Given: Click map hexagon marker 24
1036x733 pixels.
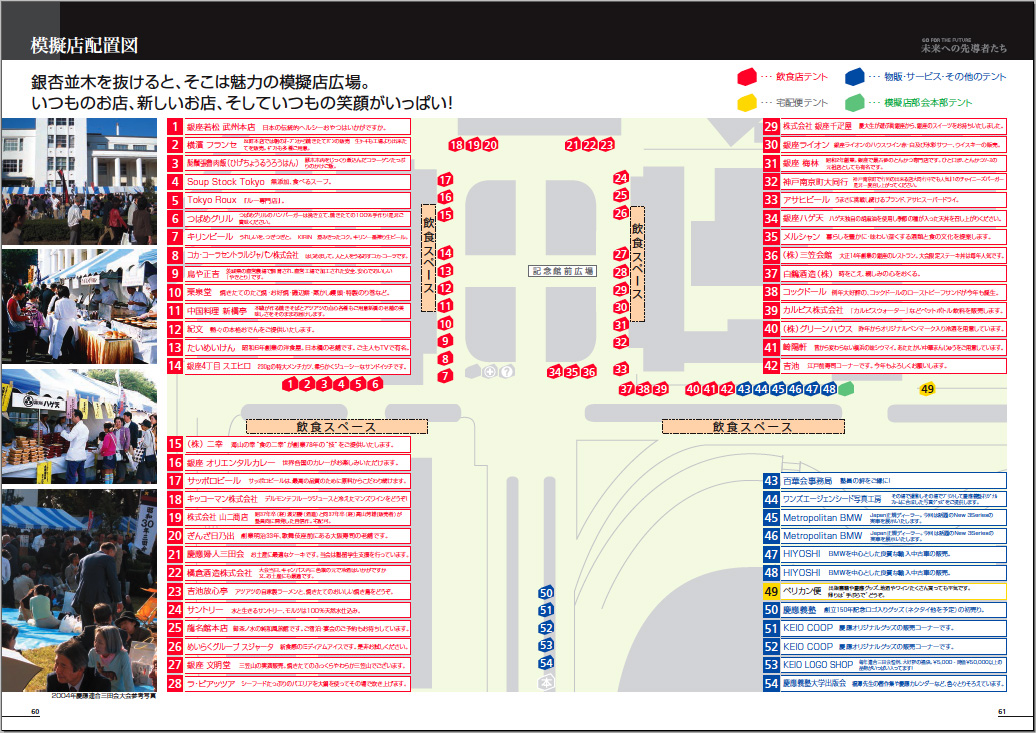Looking at the screenshot, I should coord(621,177).
